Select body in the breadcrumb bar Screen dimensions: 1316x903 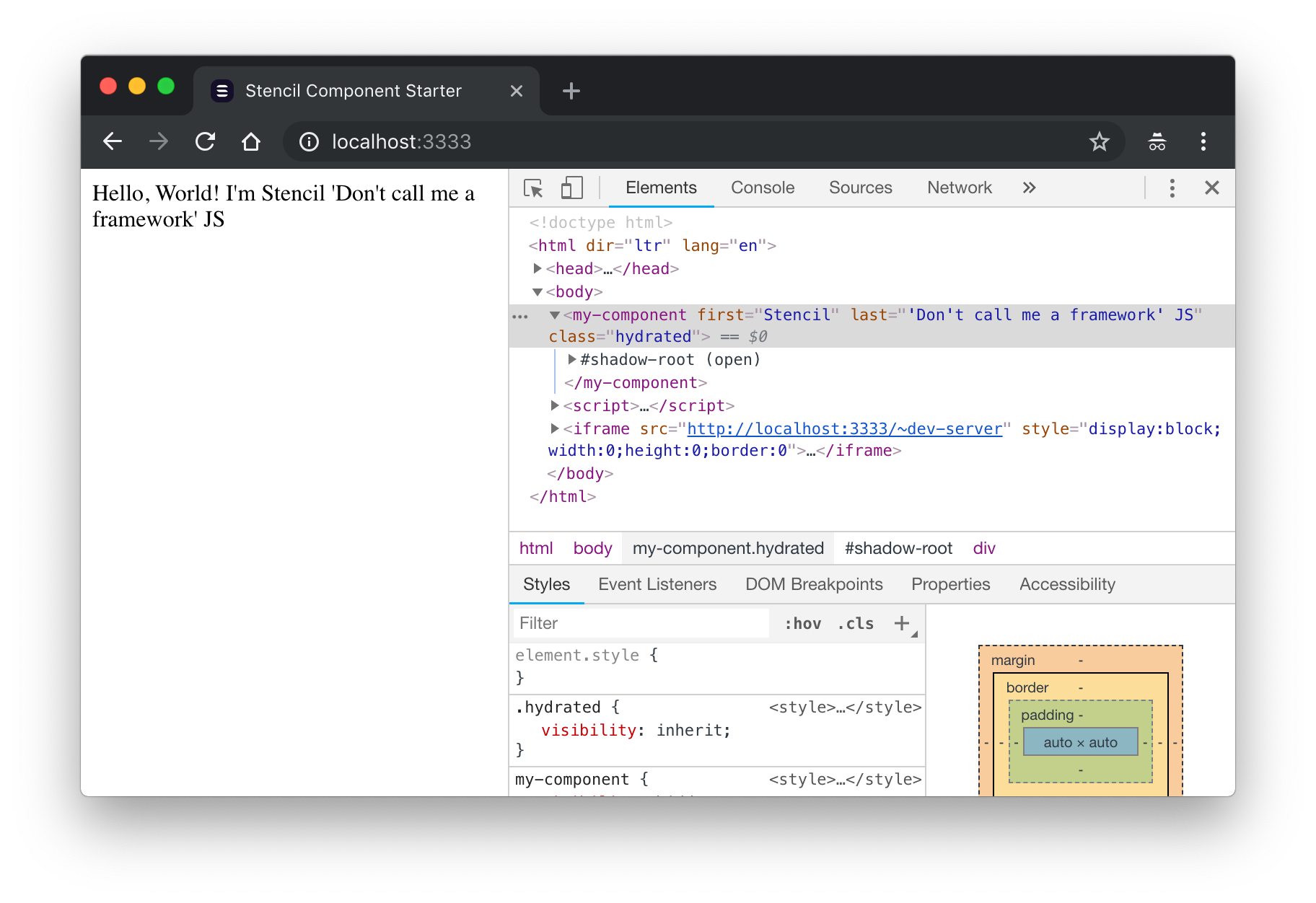592,548
